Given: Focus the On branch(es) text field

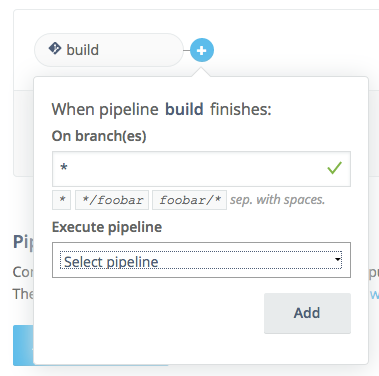Looking at the screenshot, I should (201, 169).
